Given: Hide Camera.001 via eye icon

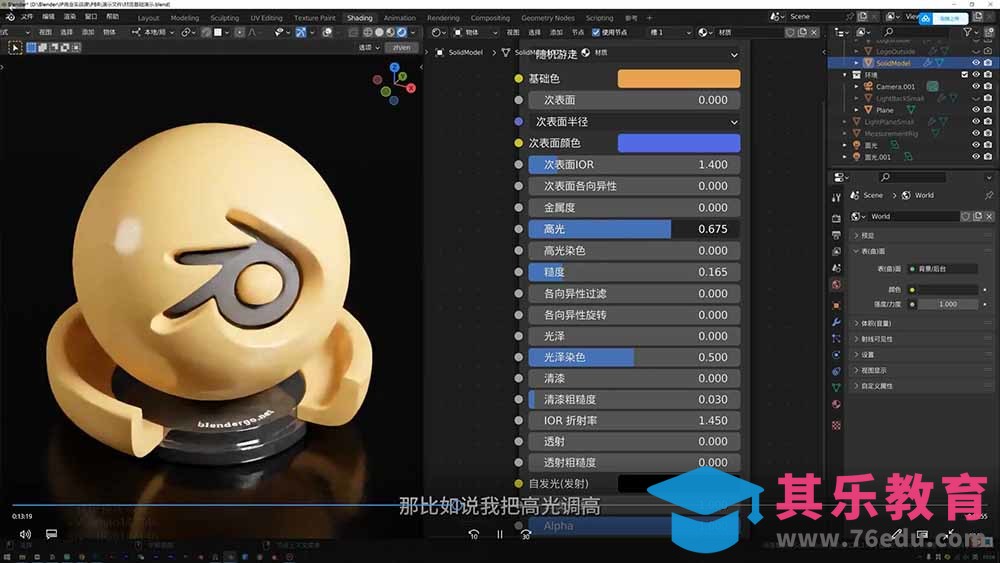Looking at the screenshot, I should 976,86.
